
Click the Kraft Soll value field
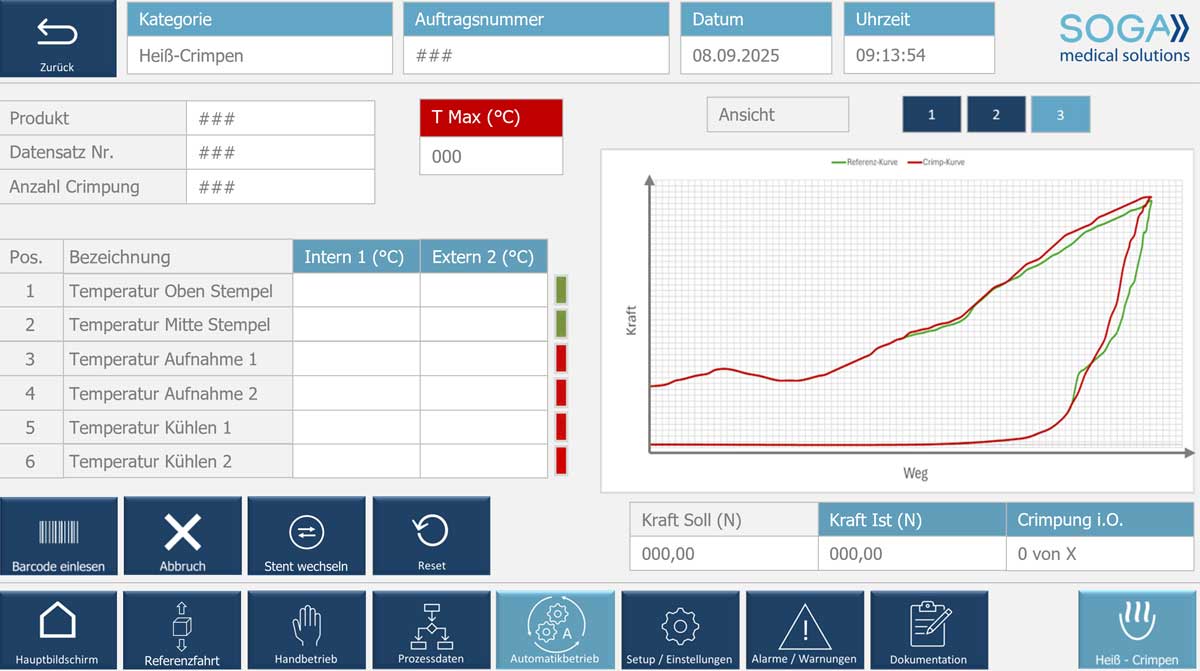[x=723, y=553]
